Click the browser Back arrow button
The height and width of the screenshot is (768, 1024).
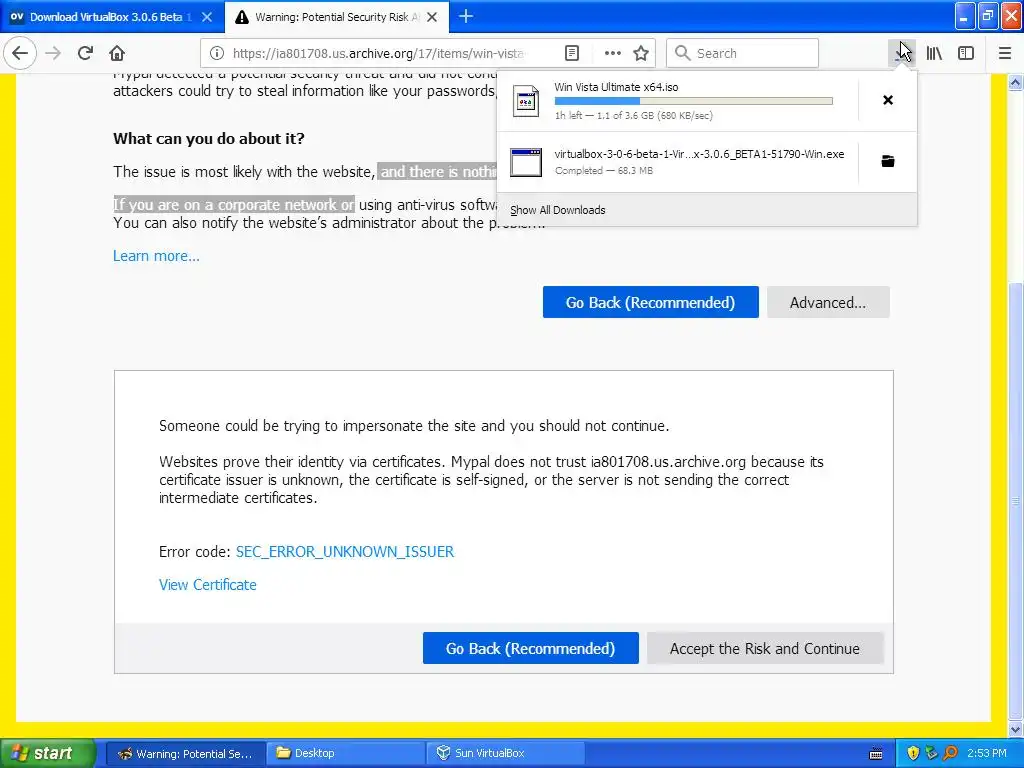coord(20,53)
